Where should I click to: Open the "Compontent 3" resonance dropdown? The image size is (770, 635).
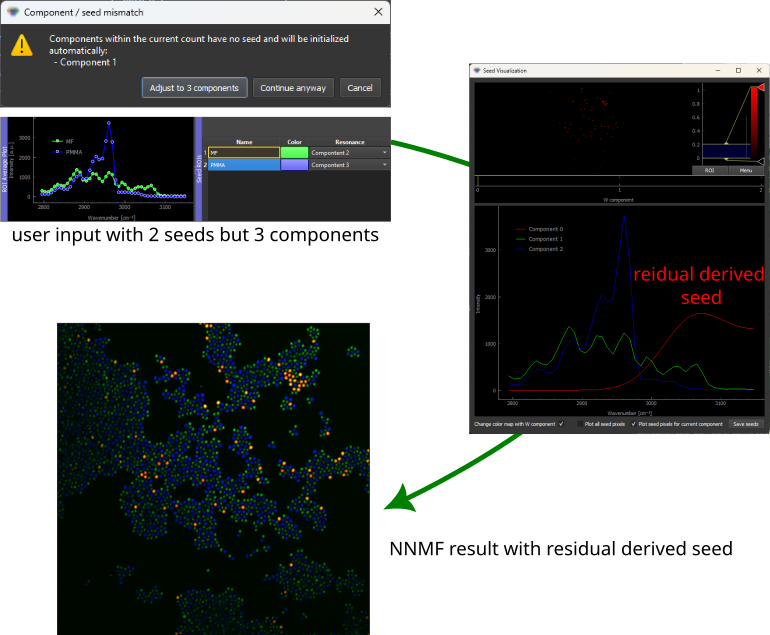[349, 165]
